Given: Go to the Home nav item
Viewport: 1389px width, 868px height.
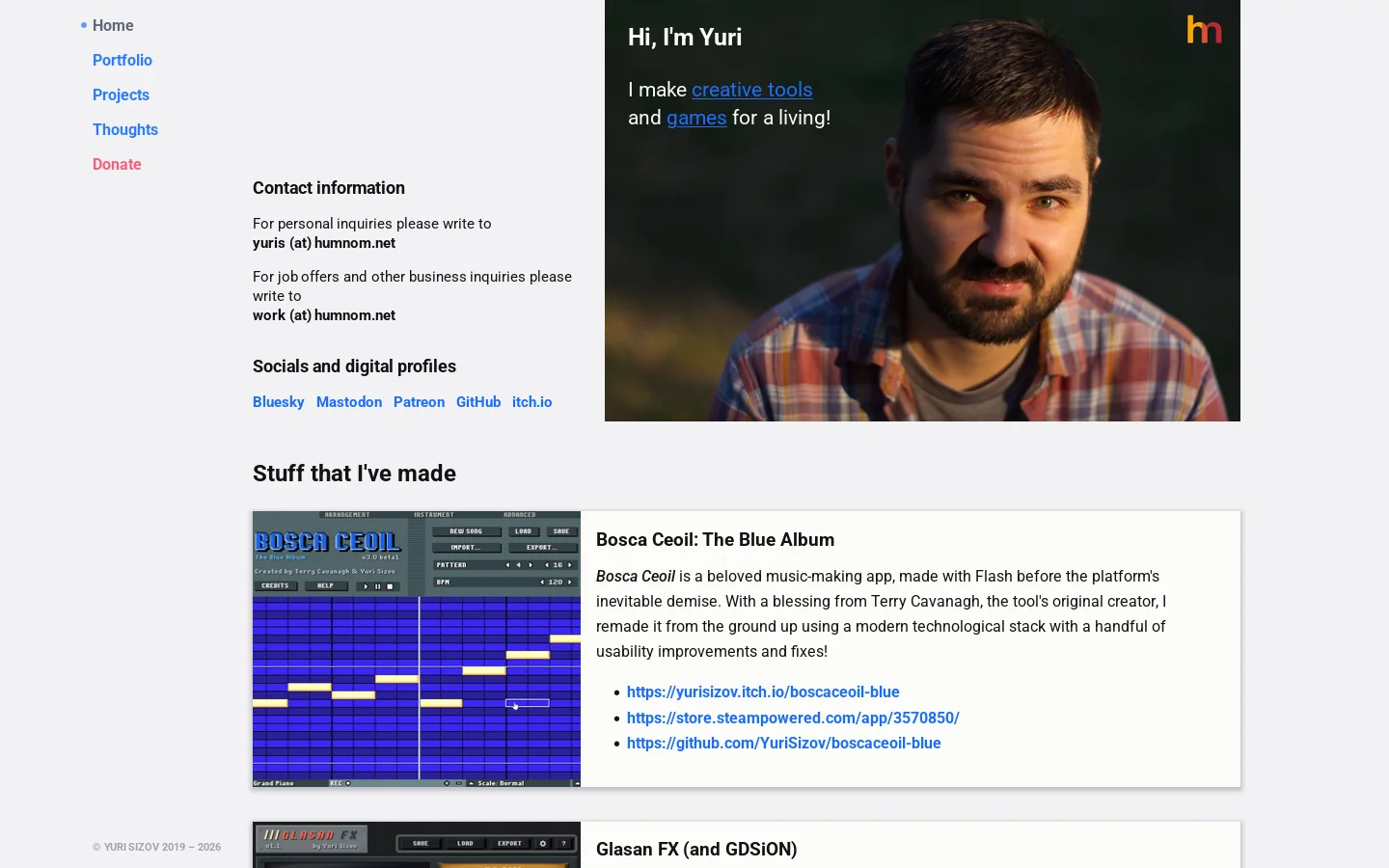Looking at the screenshot, I should pos(113,25).
